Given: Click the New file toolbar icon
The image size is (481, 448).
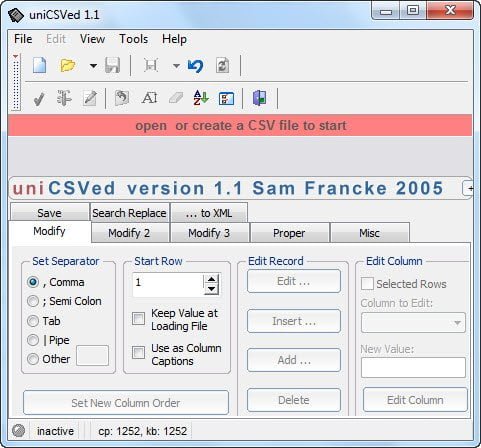Looking at the screenshot, I should (x=39, y=65).
